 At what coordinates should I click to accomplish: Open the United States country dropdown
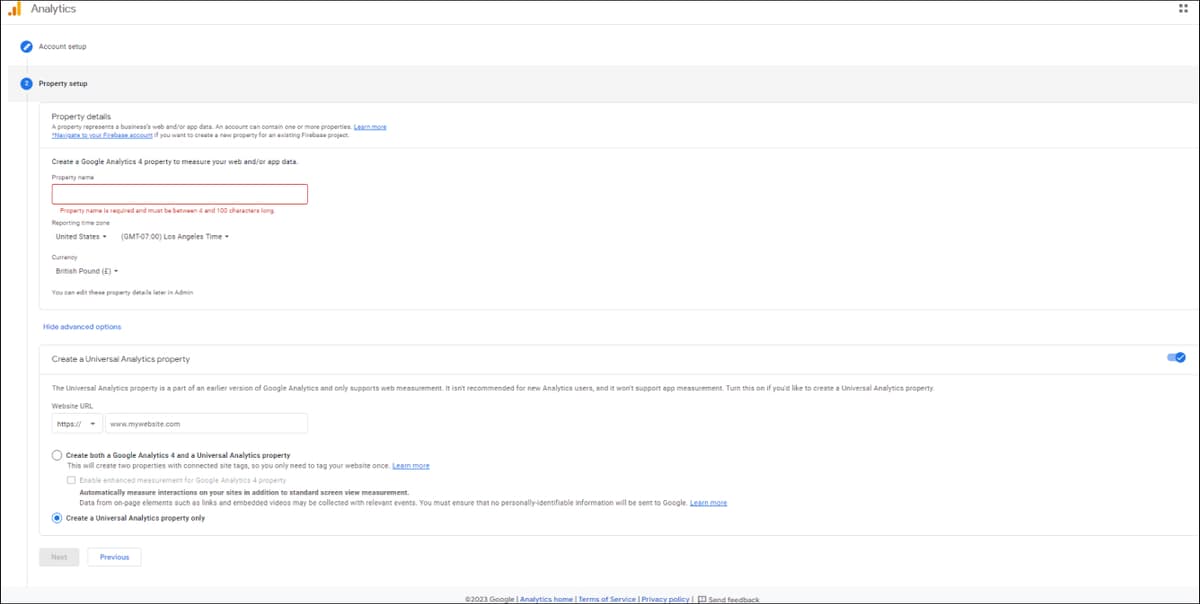pos(81,237)
